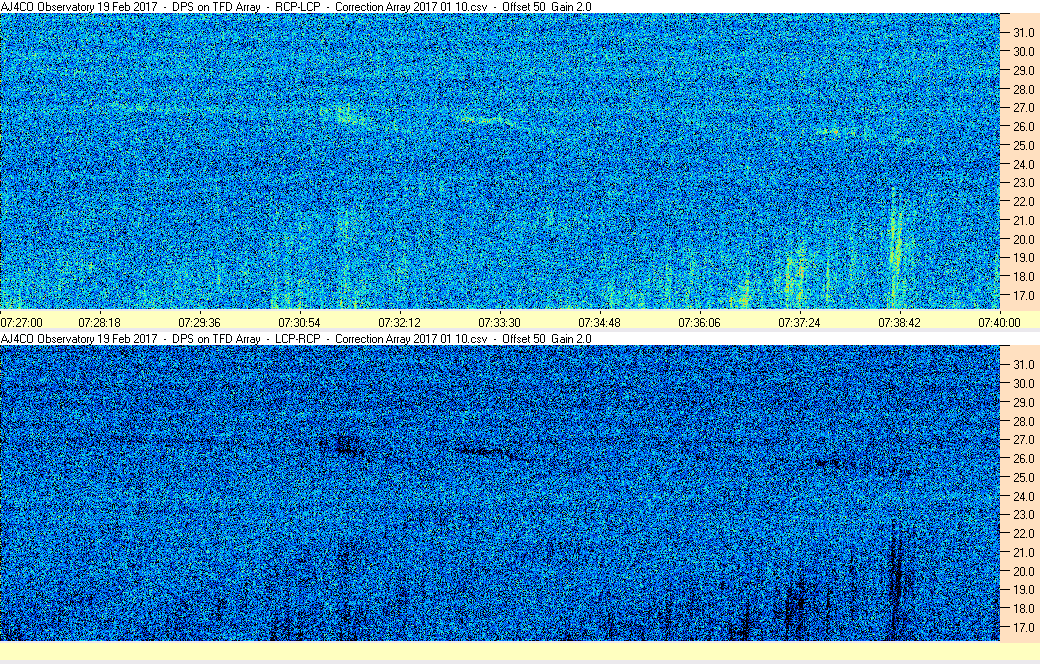Image resolution: width=1040 pixels, height=664 pixels.
Task: Click the 07:27:00 time label
Action: 21,323
